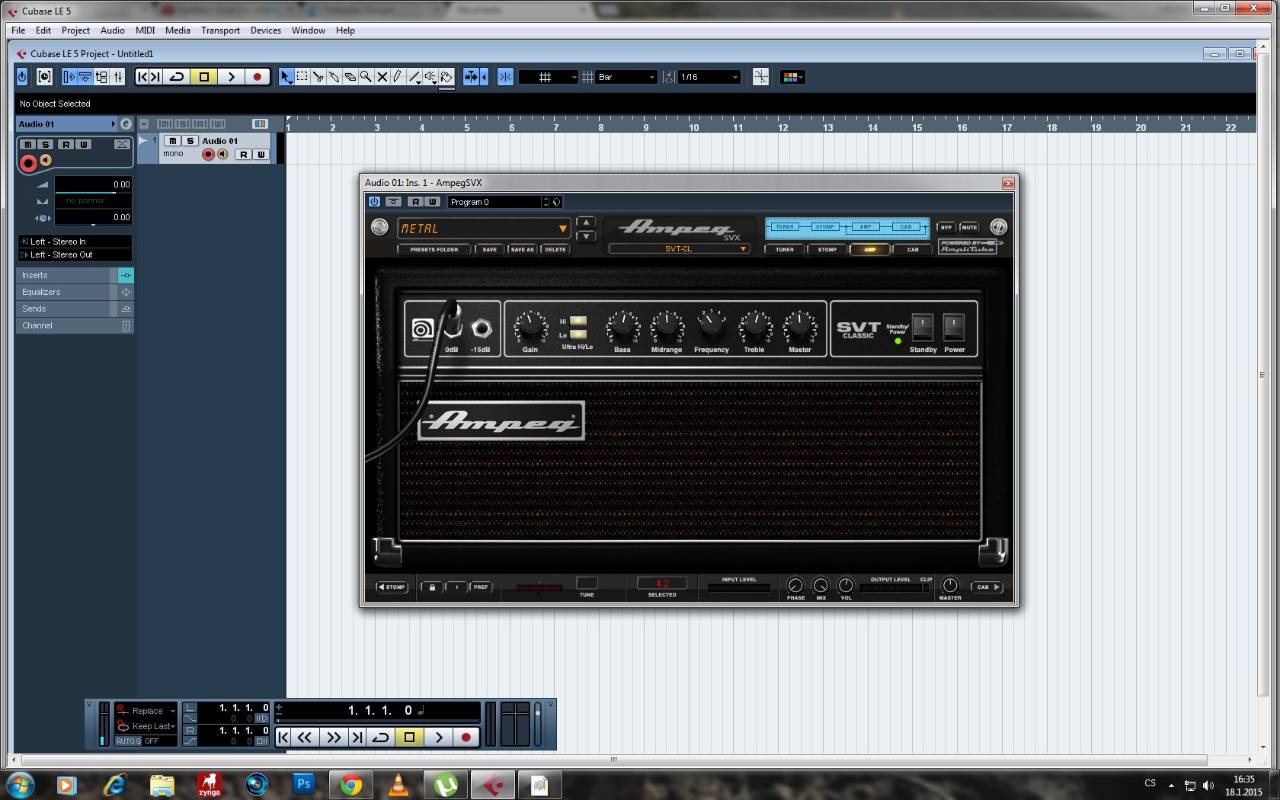This screenshot has width=1280, height=800.
Task: Click the MUTE button in AmpegSVX
Action: (969, 228)
